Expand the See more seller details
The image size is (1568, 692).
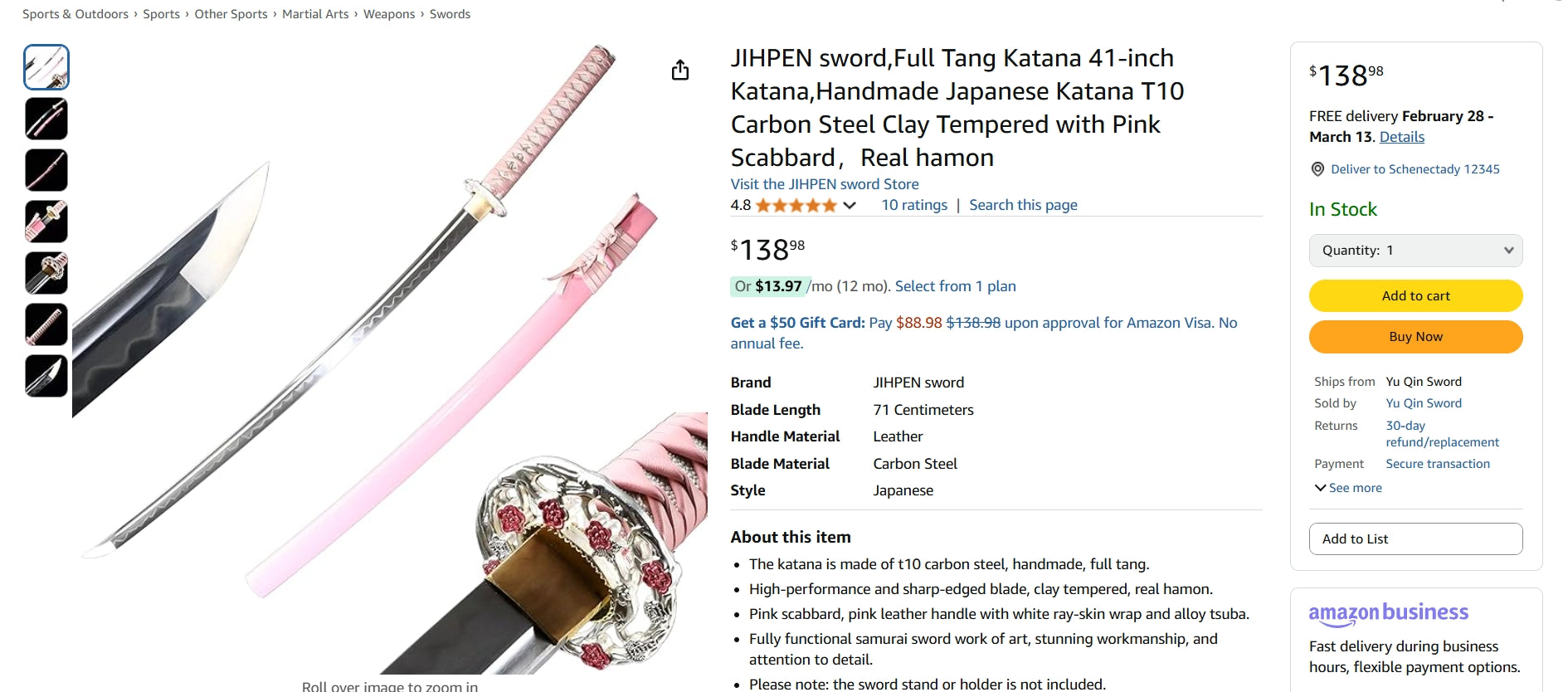pyautogui.click(x=1348, y=488)
